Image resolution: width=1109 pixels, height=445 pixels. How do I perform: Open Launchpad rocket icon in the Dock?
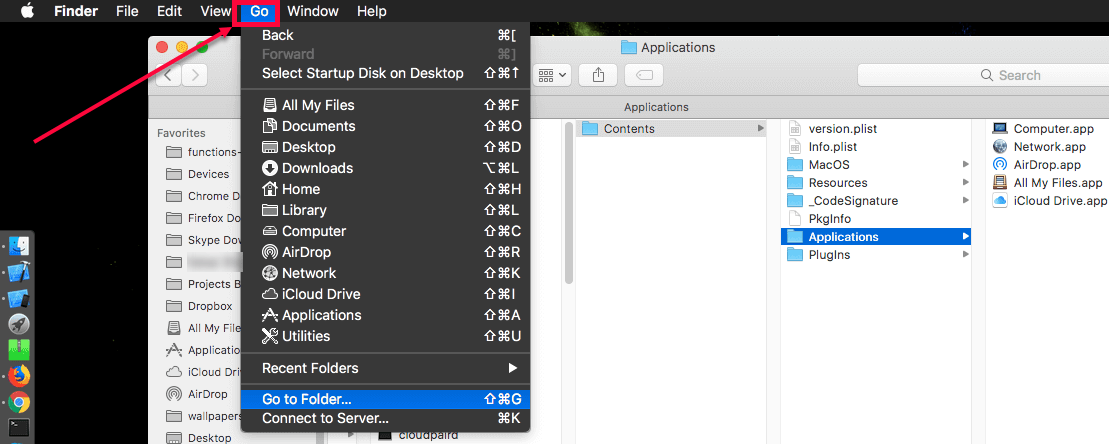pos(19,324)
